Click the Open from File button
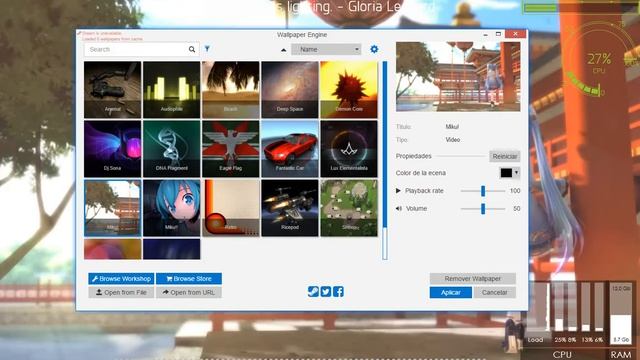Viewport: 640px width, 360px height. tap(121, 292)
